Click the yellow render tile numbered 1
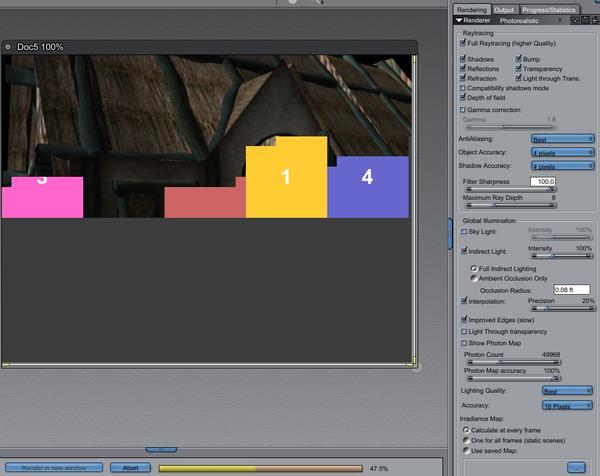This screenshot has width=600, height=476. point(286,177)
